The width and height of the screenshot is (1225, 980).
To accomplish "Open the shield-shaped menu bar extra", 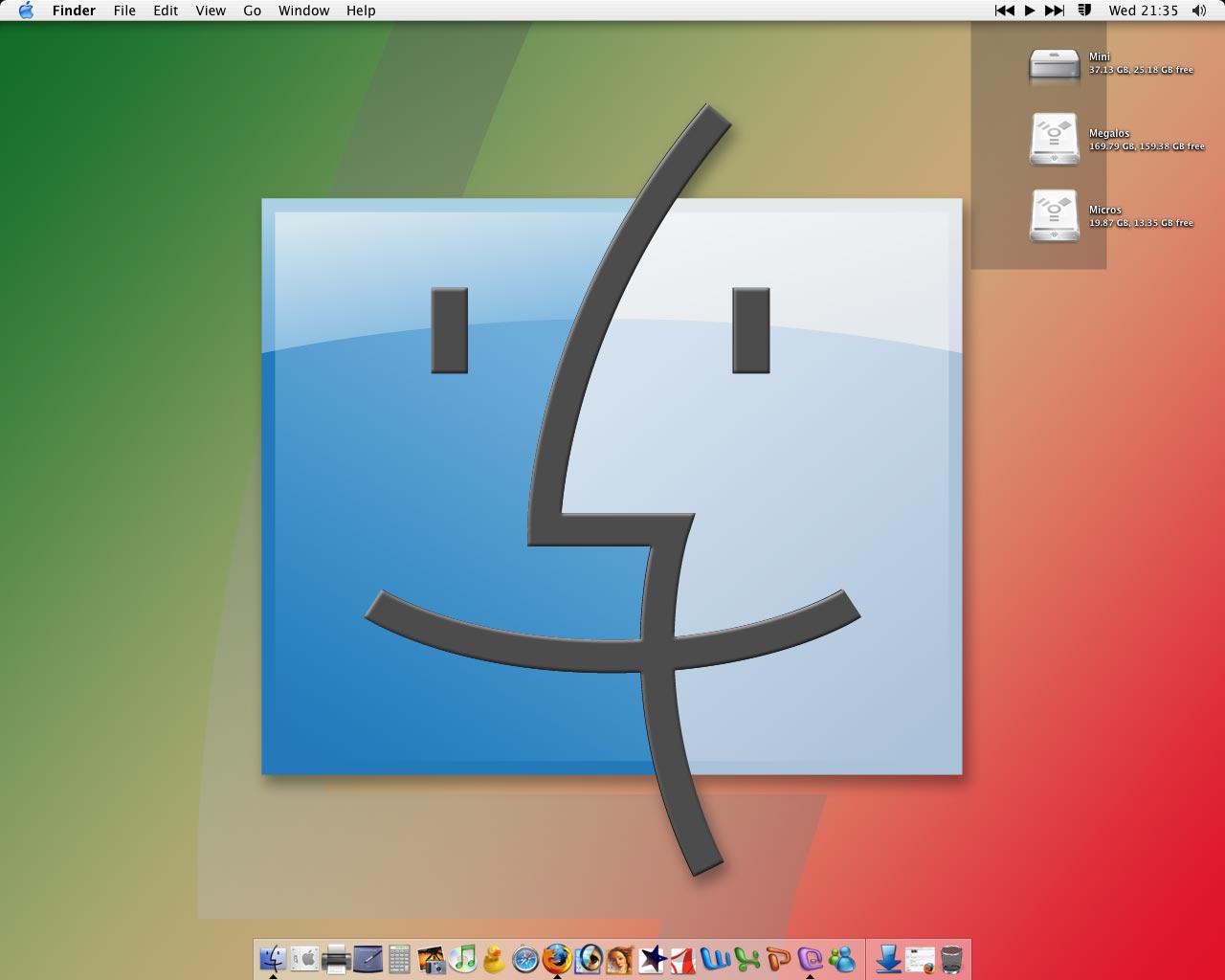I will pyautogui.click(x=1084, y=11).
